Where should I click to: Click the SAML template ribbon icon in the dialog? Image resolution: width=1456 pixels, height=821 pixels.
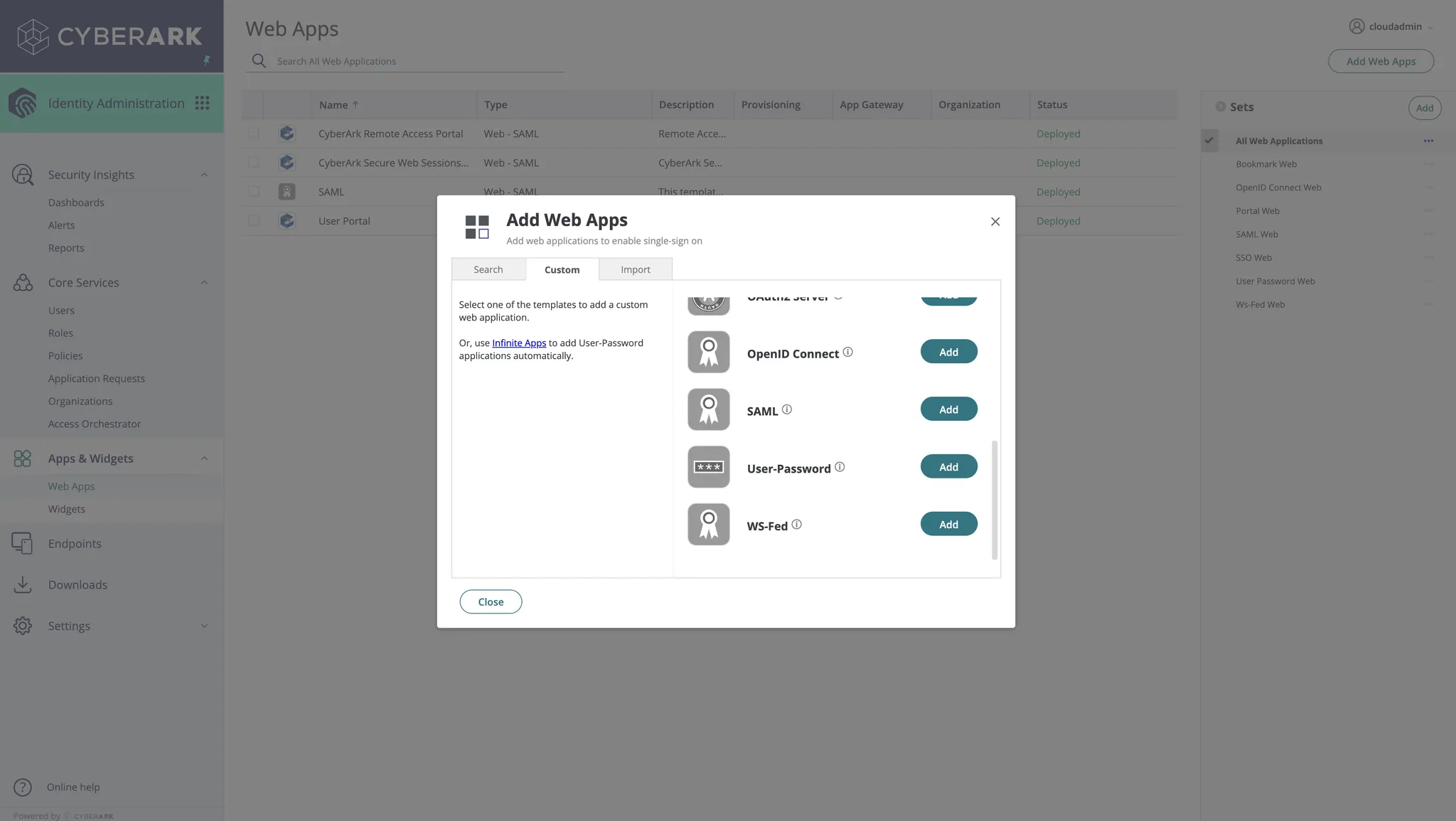tap(709, 409)
